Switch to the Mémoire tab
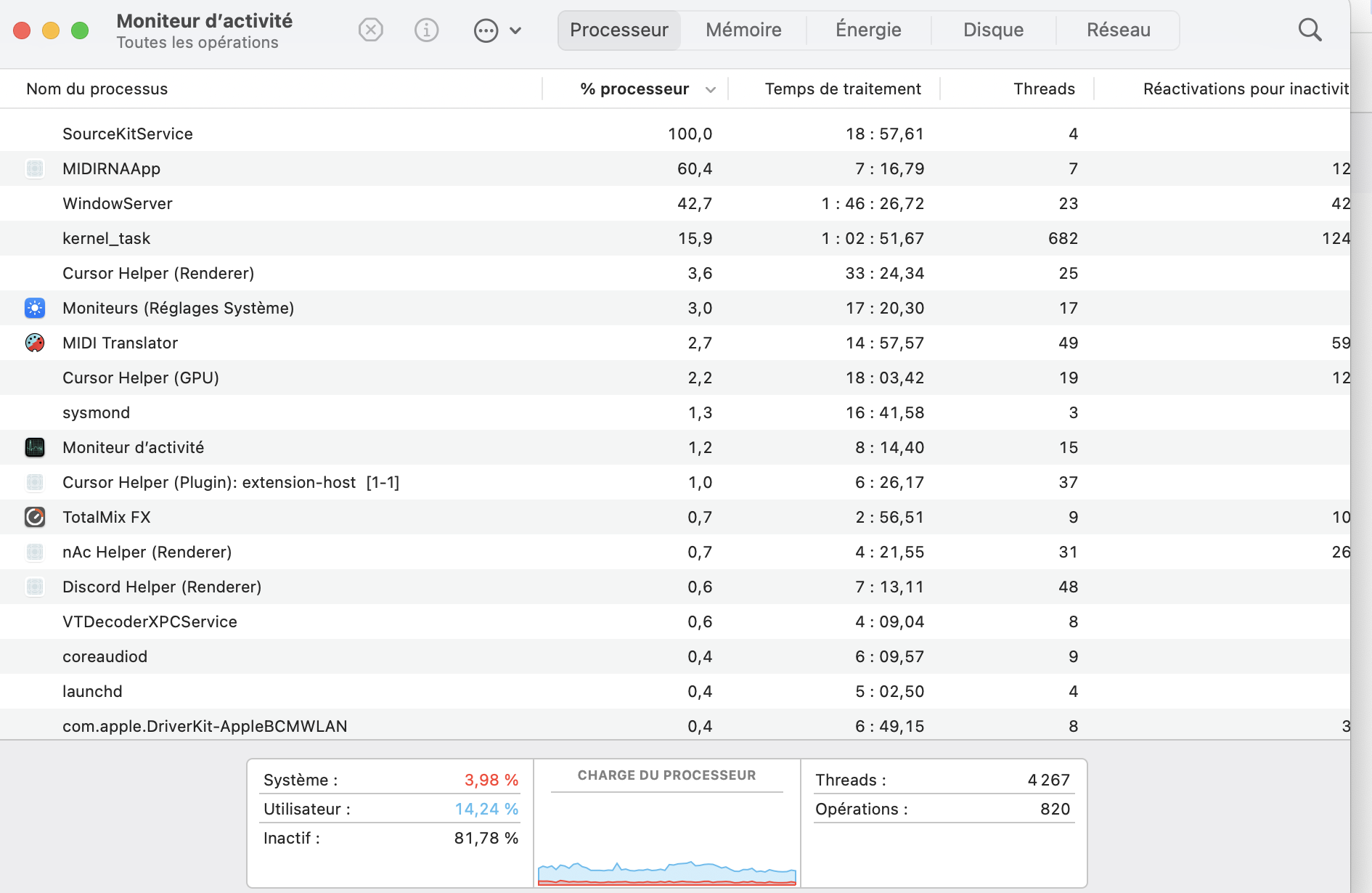The height and width of the screenshot is (893, 1372). point(743,30)
